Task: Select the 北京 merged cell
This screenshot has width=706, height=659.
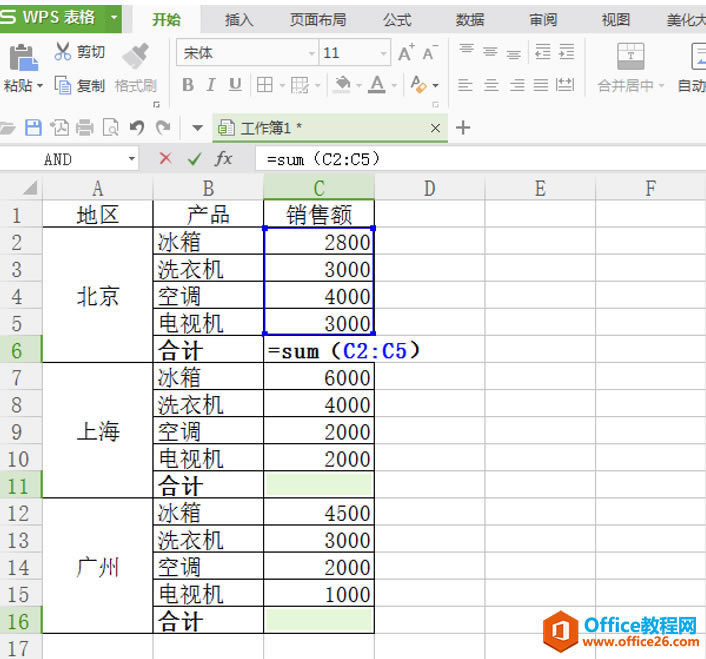Action: coord(98,295)
